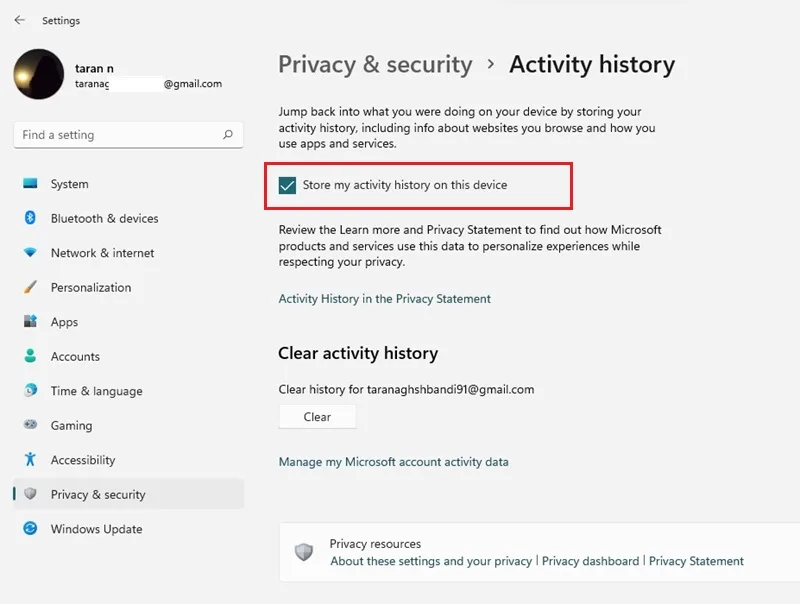The image size is (800, 604).
Task: Open System via its monitor icon
Action: click(30, 183)
